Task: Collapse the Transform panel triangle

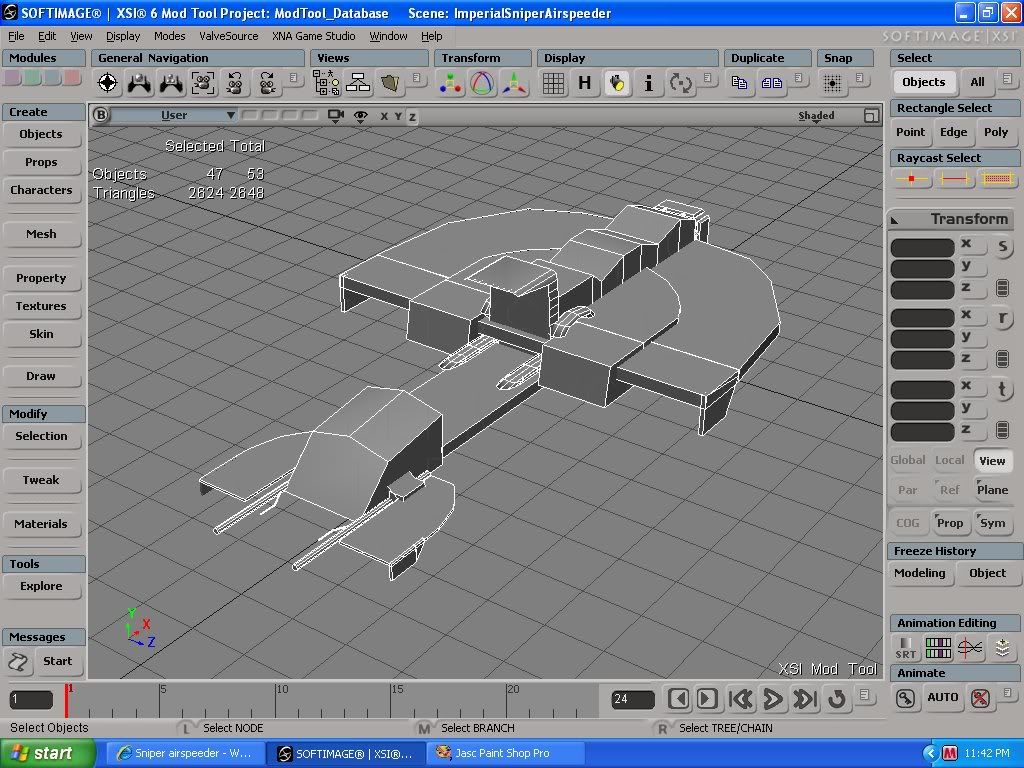Action: [x=895, y=221]
